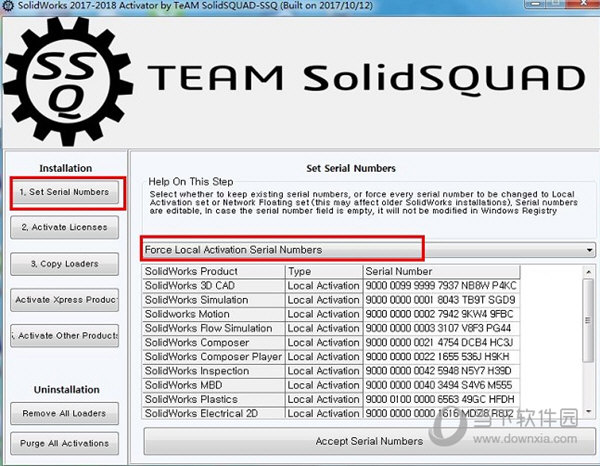
Task: Click the Type cell for SolidWorks Plastics
Action: [x=324, y=399]
